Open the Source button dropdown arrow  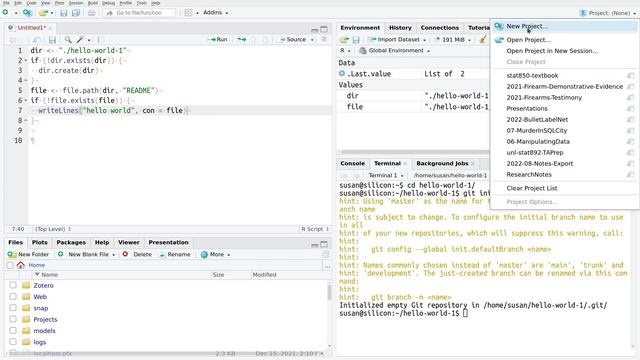tap(312, 40)
